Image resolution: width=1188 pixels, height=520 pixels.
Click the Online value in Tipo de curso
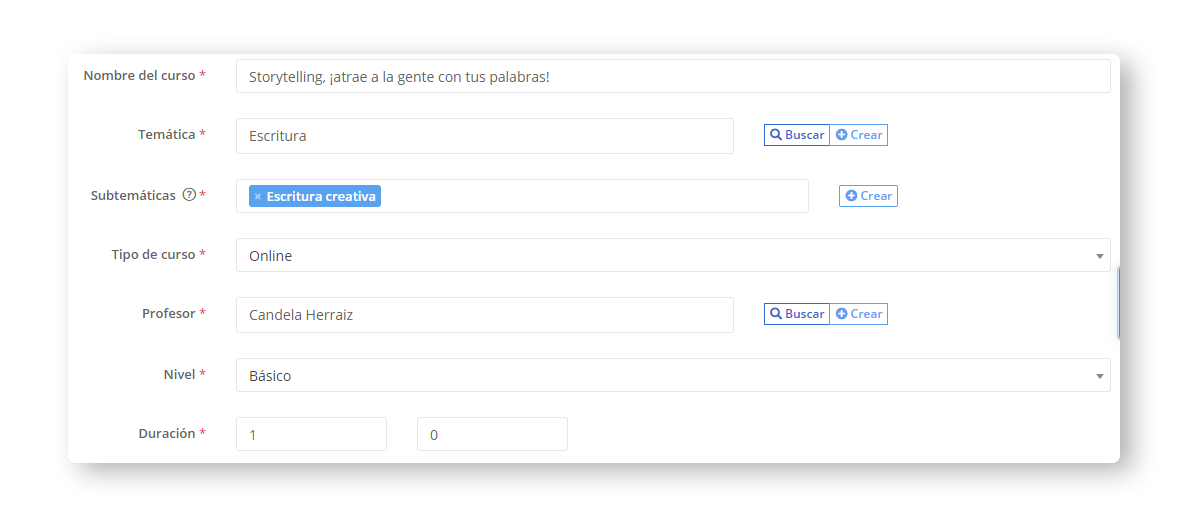271,256
